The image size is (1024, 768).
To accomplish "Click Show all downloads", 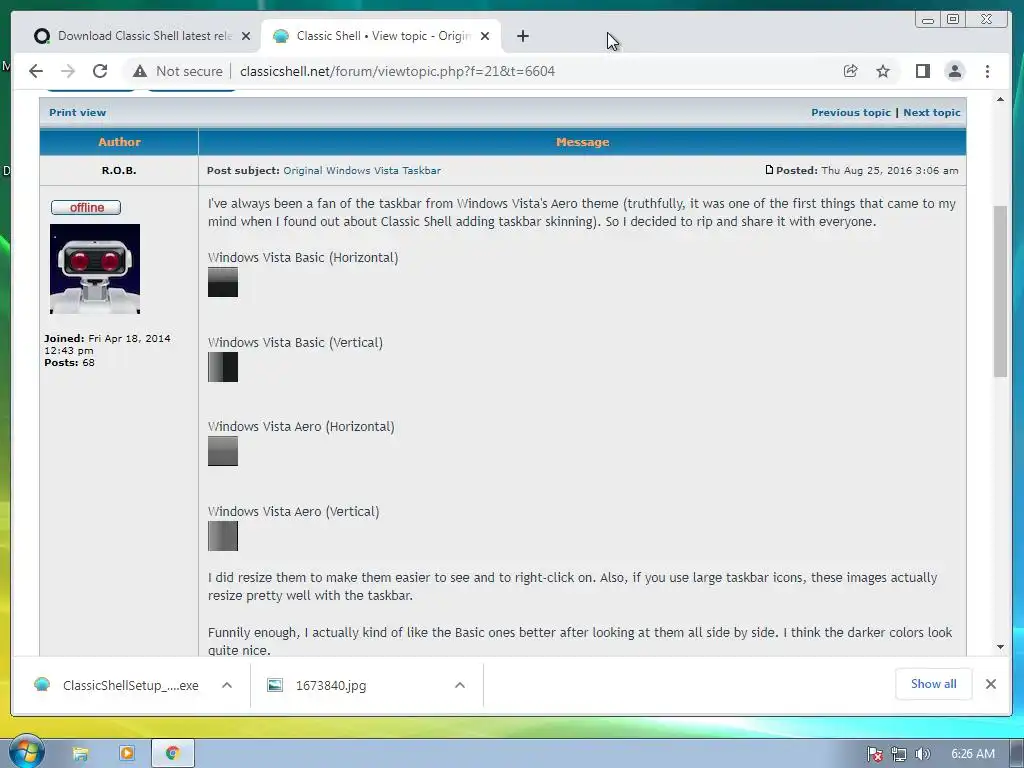I will 933,684.
